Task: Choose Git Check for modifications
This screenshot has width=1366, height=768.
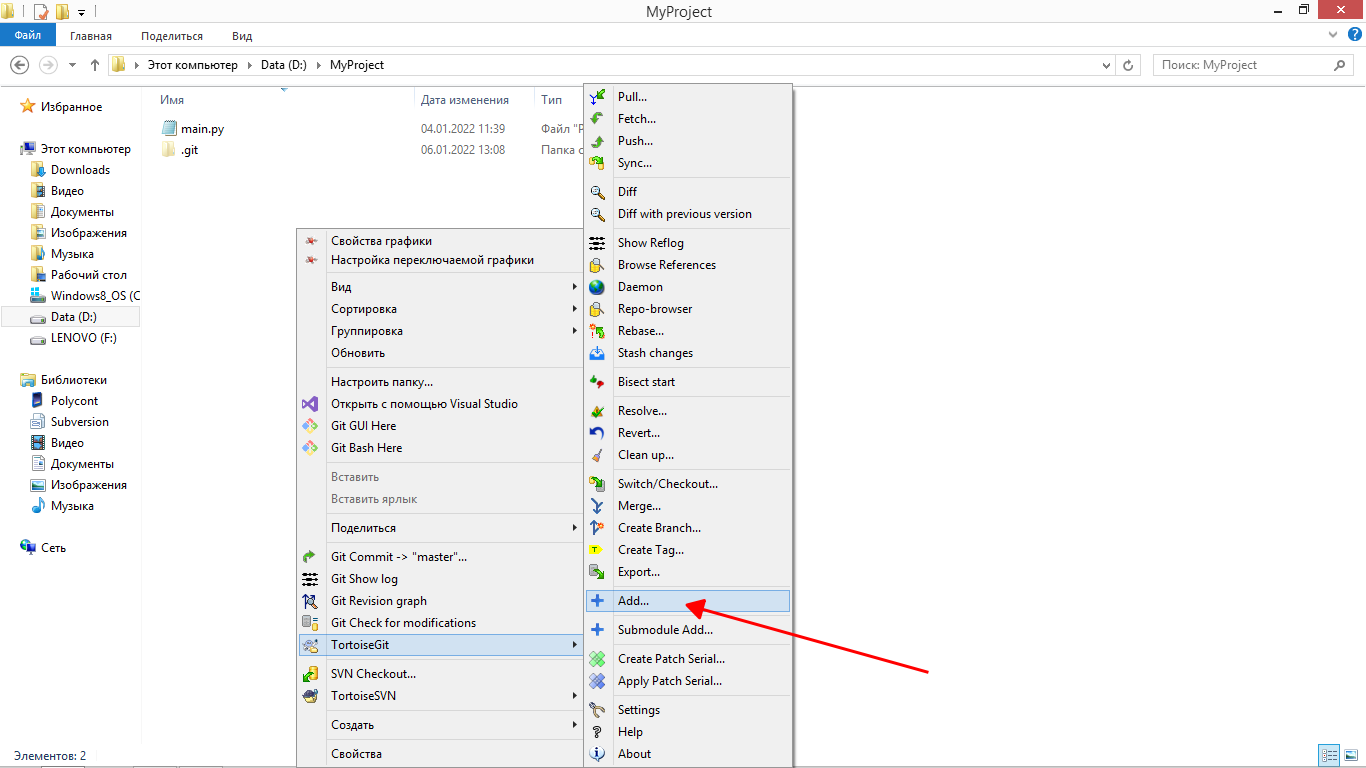Action: (441, 623)
